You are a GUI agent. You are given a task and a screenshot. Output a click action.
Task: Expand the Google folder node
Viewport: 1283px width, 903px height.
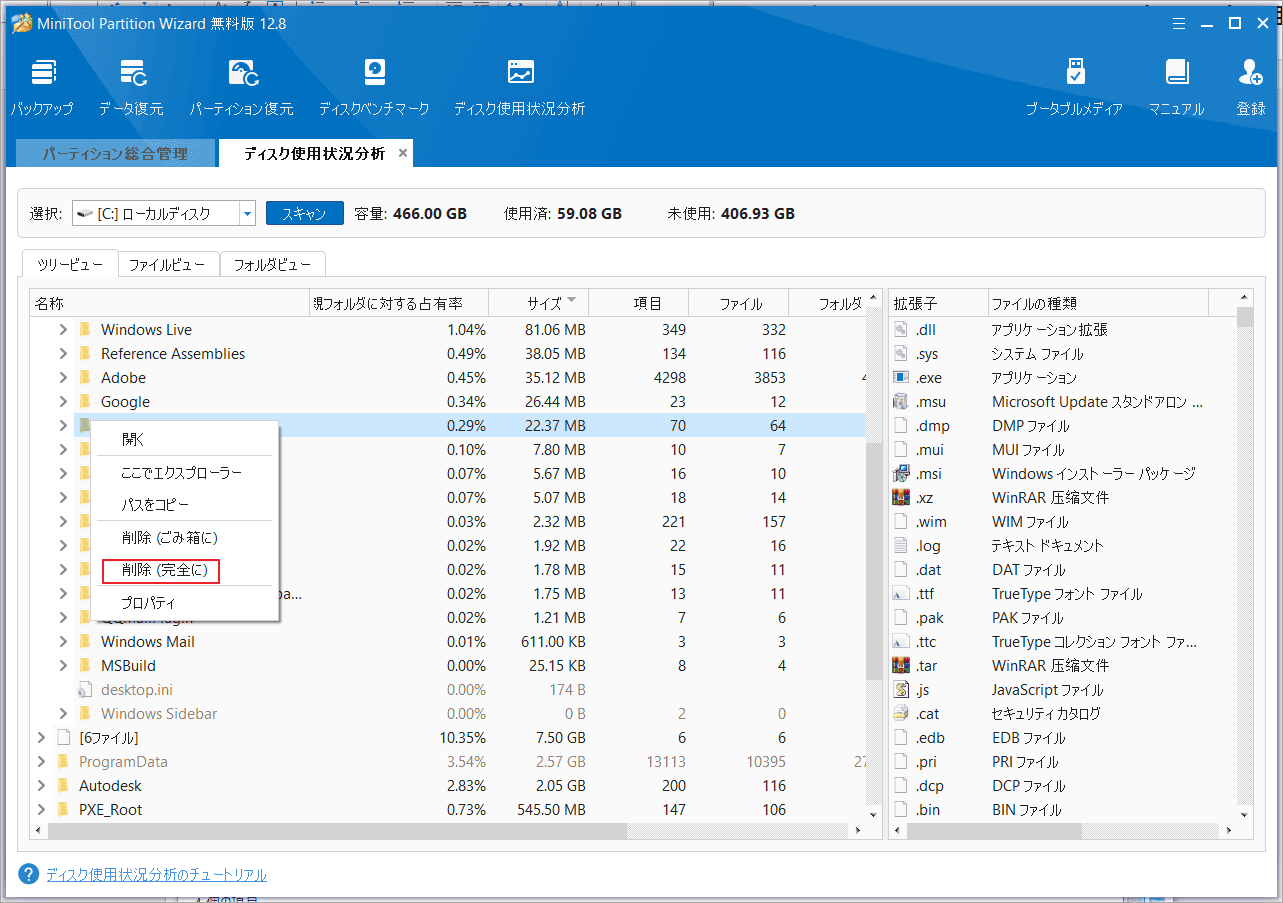point(63,402)
